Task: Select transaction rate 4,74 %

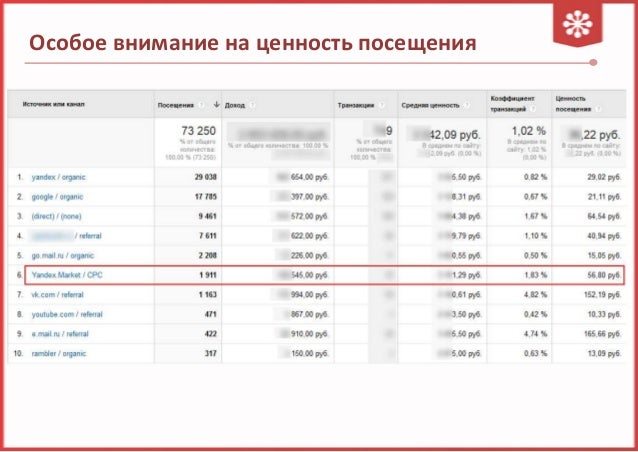Action: pyautogui.click(x=535, y=334)
